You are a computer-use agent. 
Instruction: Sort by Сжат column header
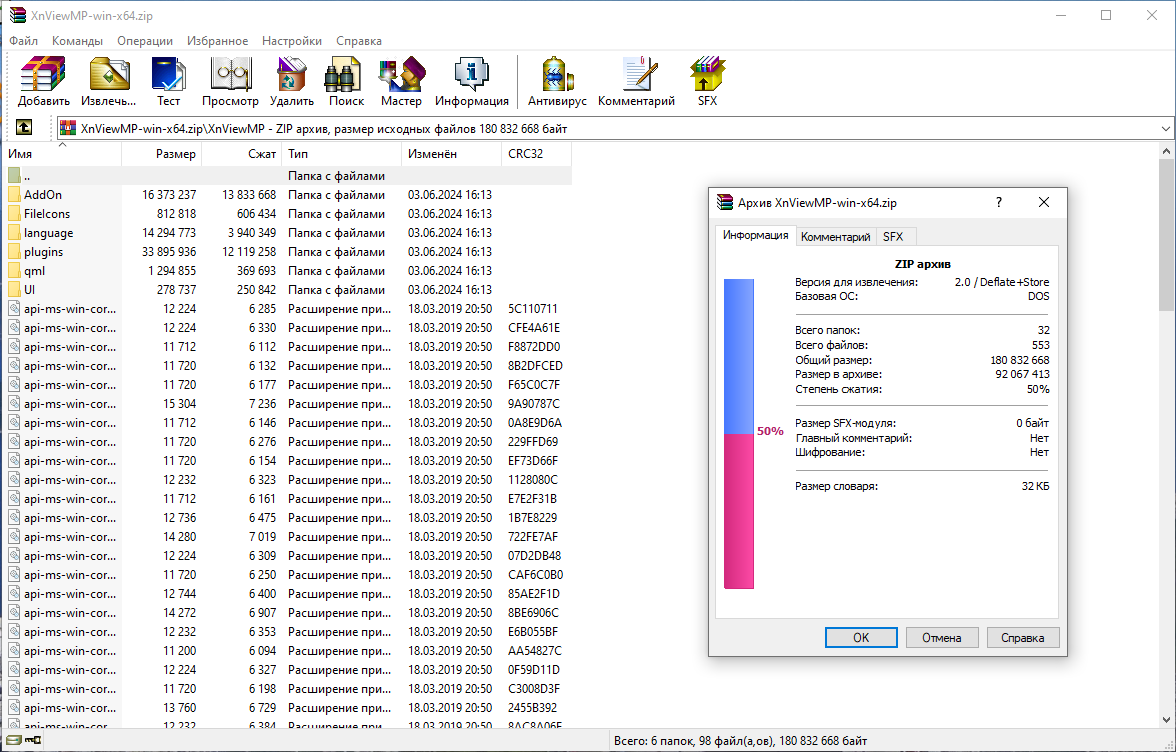tap(242, 154)
